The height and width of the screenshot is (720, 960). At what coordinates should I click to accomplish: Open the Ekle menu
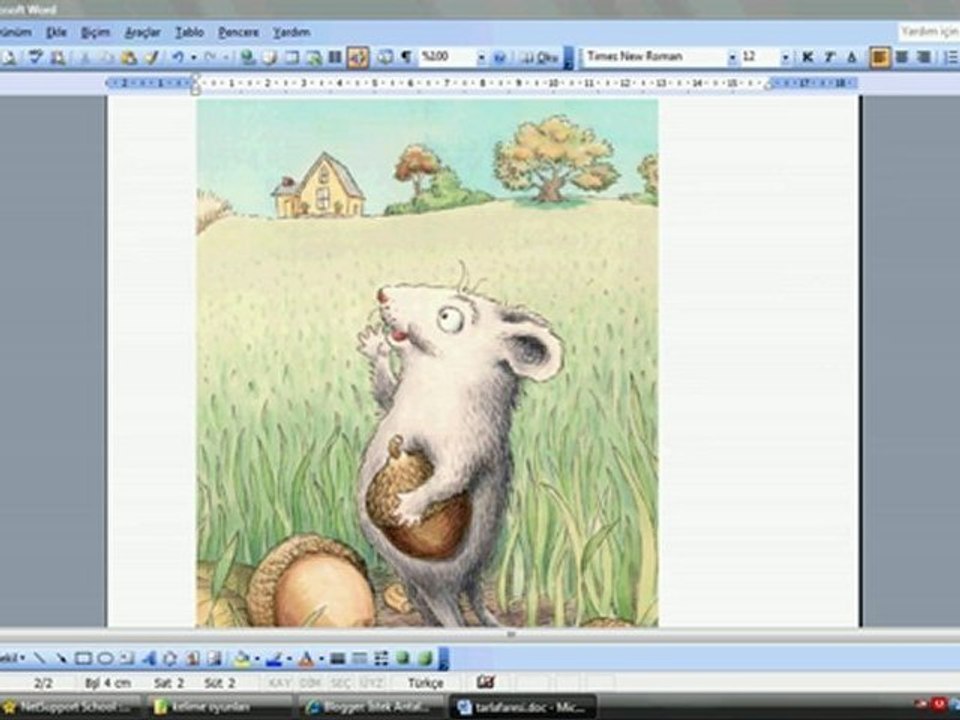pos(56,32)
